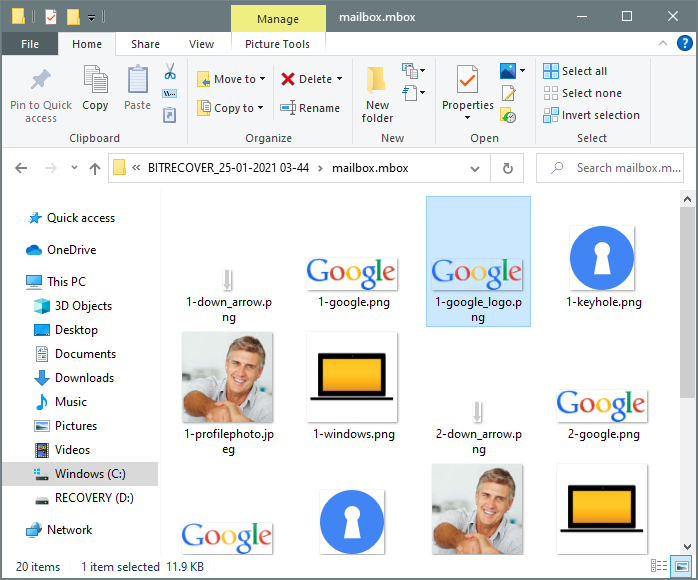
Task: Expand the address bar history dropdown
Action: (475, 169)
